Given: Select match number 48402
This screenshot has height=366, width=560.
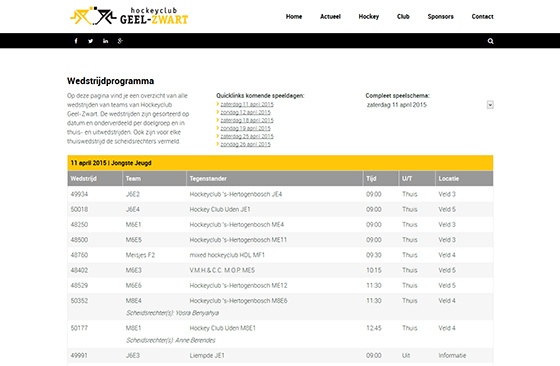Looking at the screenshot, I should click(x=79, y=270).
